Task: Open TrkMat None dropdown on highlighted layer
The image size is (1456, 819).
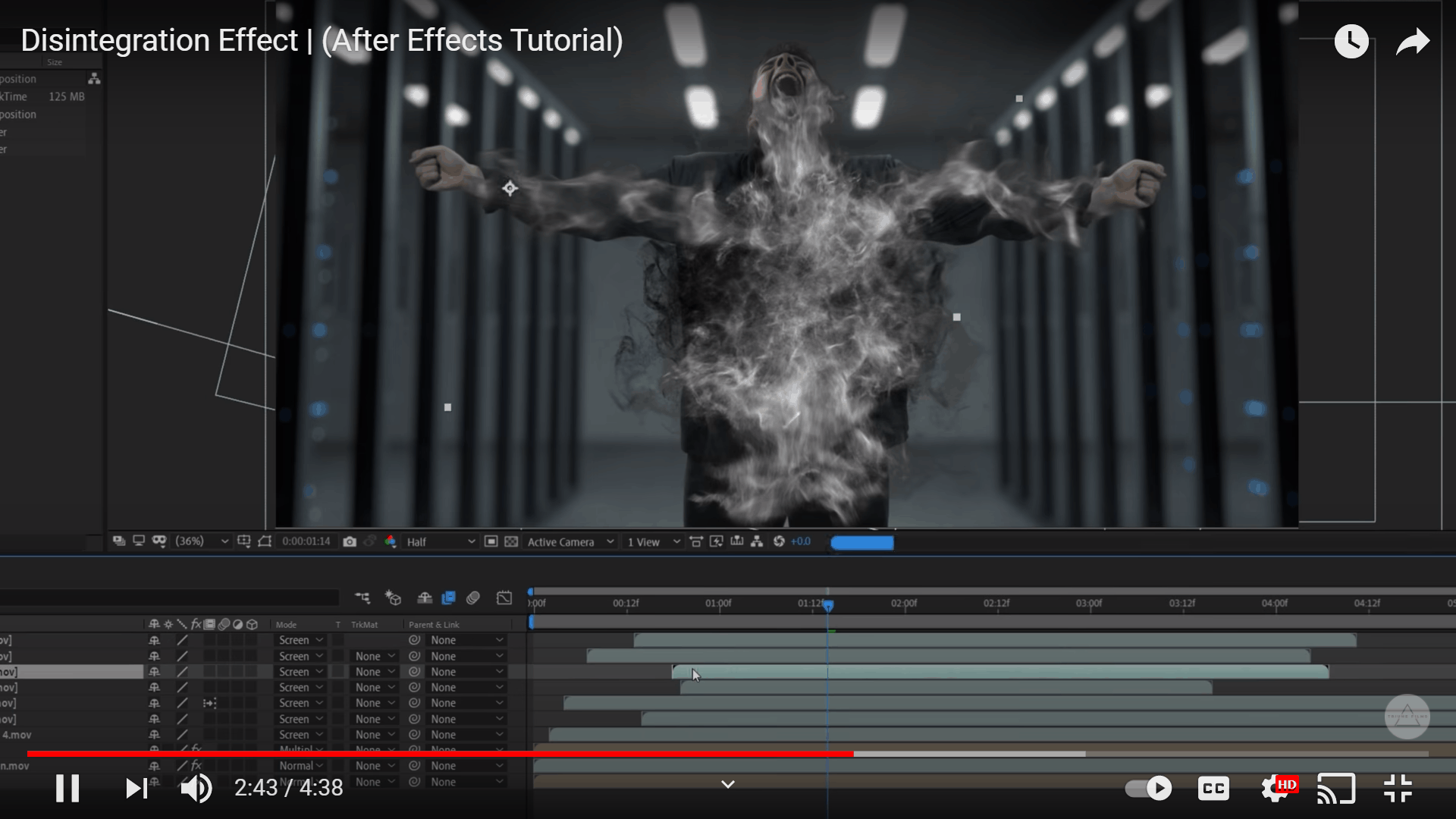Action: pyautogui.click(x=375, y=672)
